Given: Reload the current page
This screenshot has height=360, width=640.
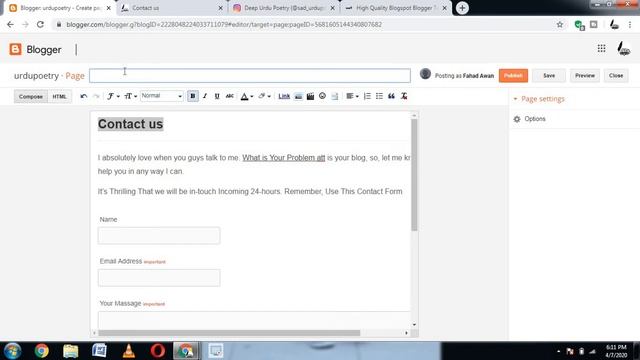Looking at the screenshot, I should coord(40,24).
